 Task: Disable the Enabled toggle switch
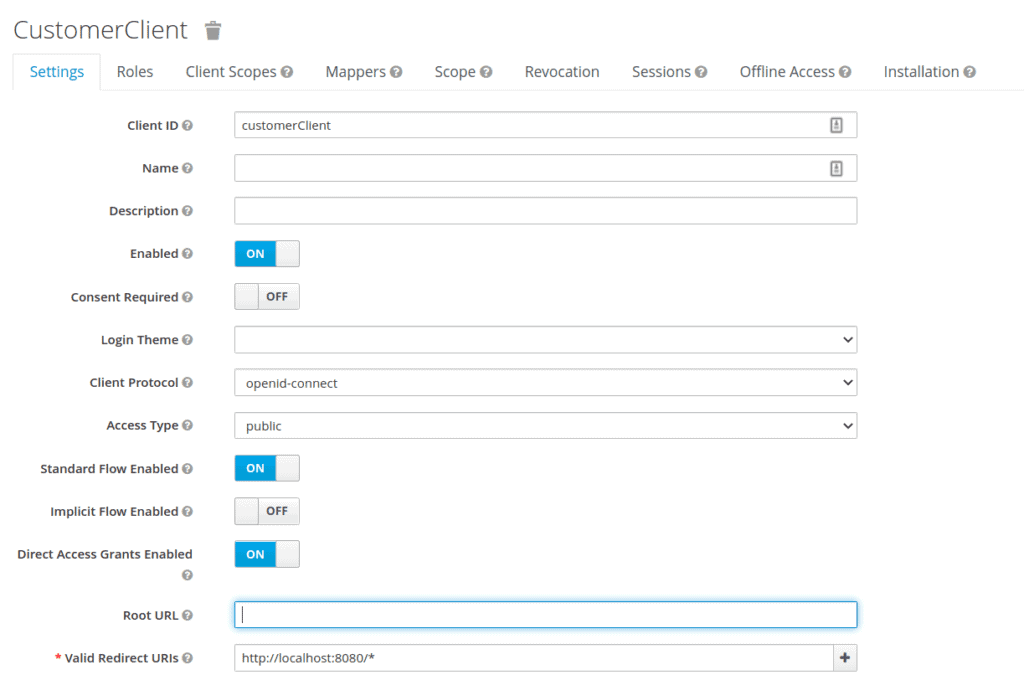[x=266, y=254]
